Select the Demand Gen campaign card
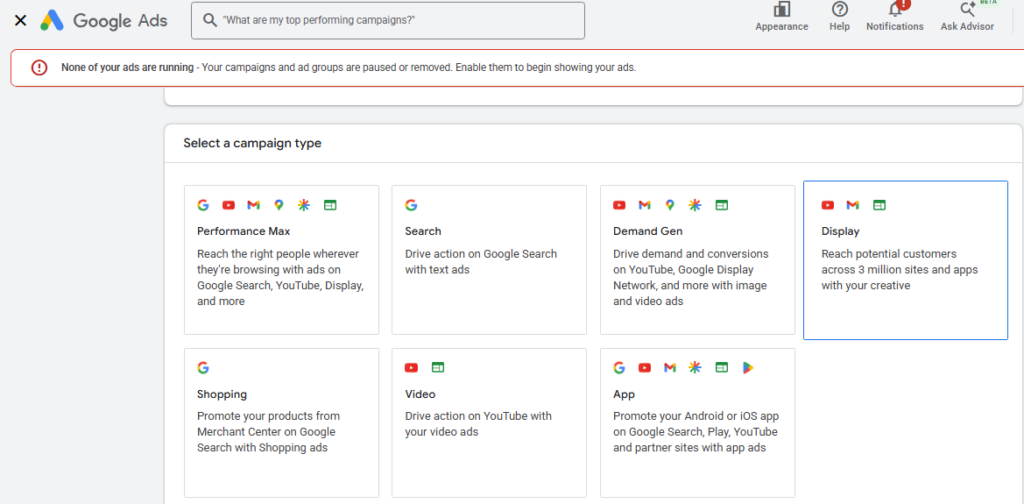The height and width of the screenshot is (504, 1024). pos(697,260)
